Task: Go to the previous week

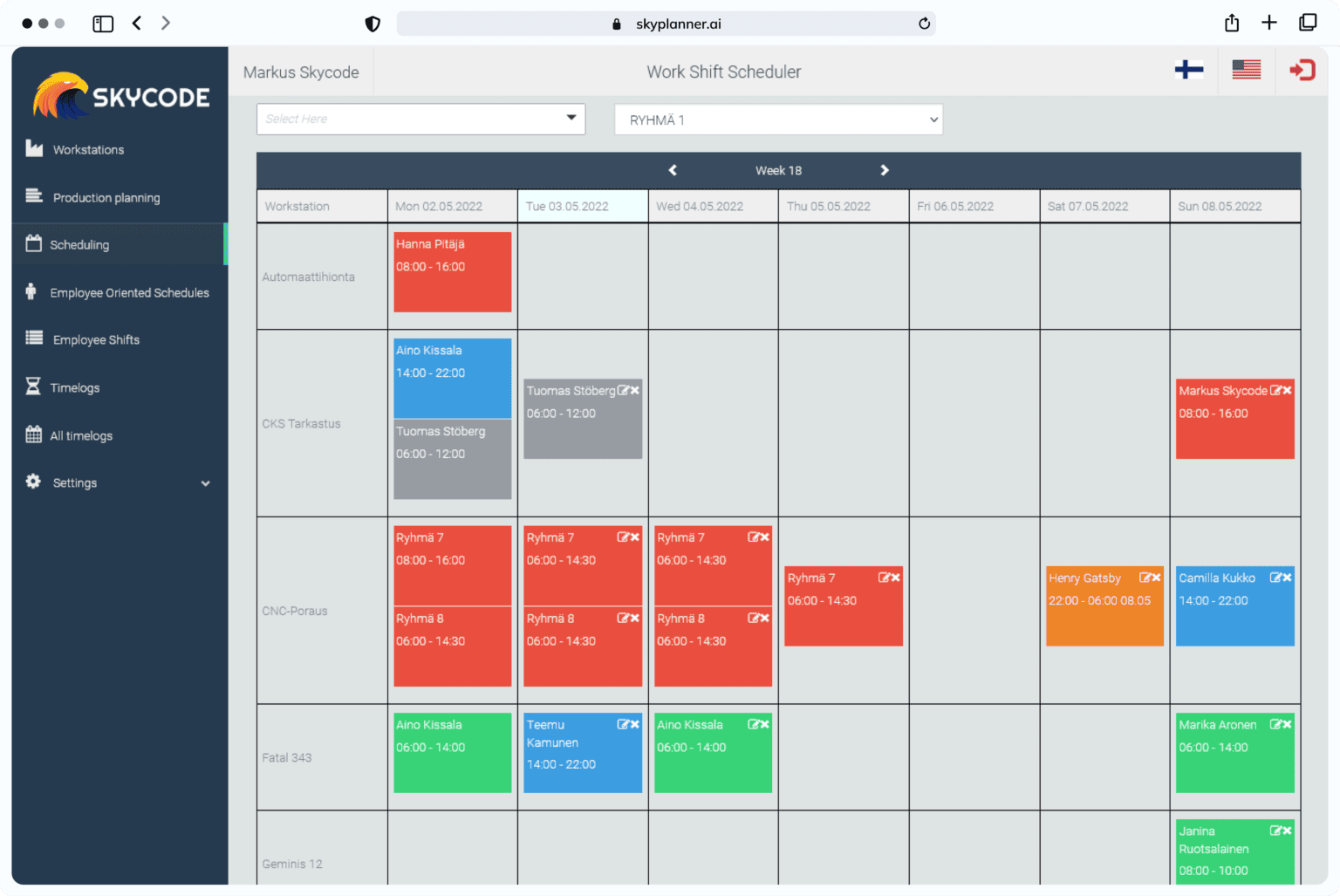Action: click(x=672, y=170)
